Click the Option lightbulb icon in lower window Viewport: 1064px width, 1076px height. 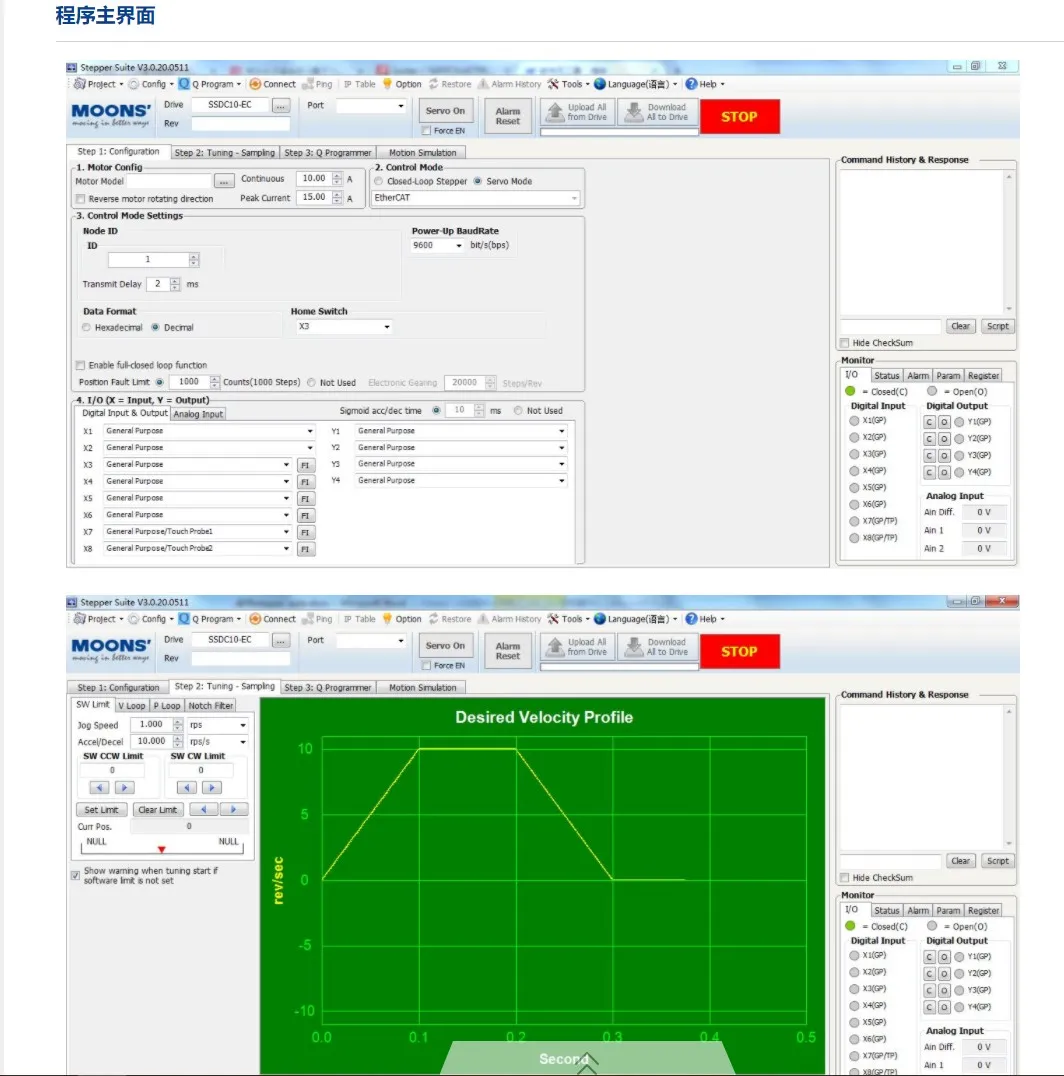pos(388,619)
